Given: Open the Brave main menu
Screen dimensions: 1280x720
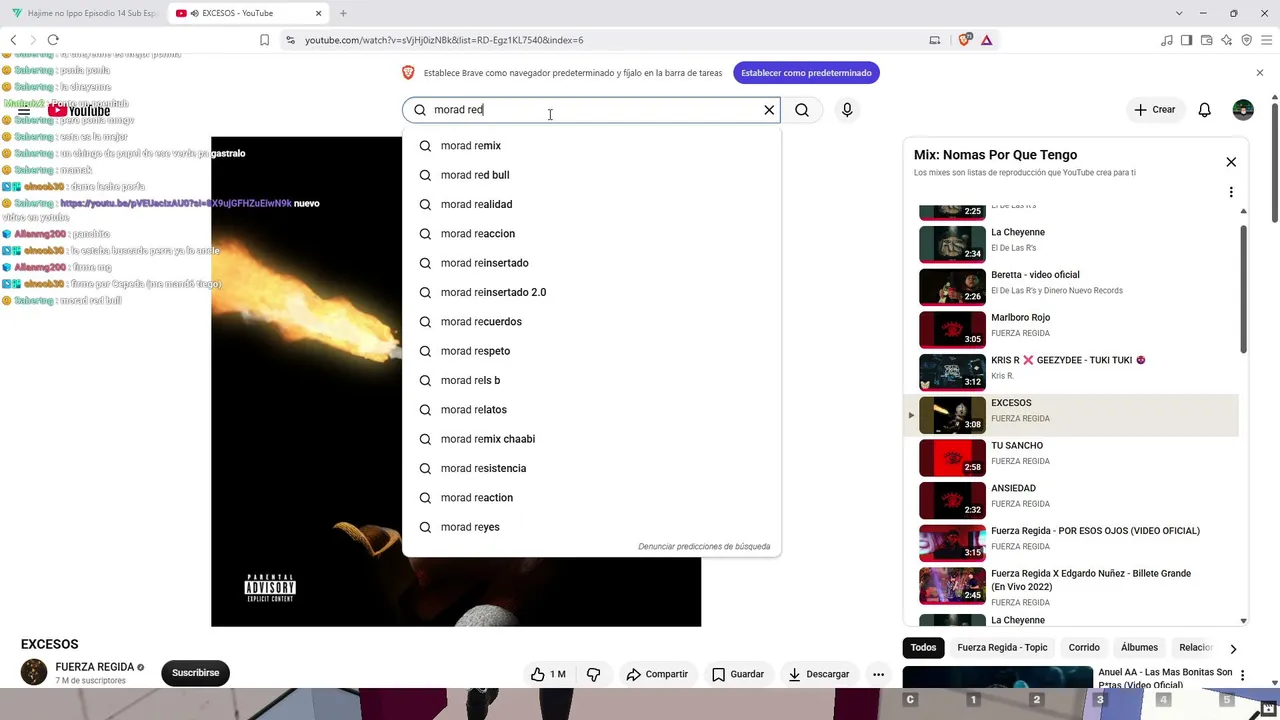Looking at the screenshot, I should [1266, 40].
